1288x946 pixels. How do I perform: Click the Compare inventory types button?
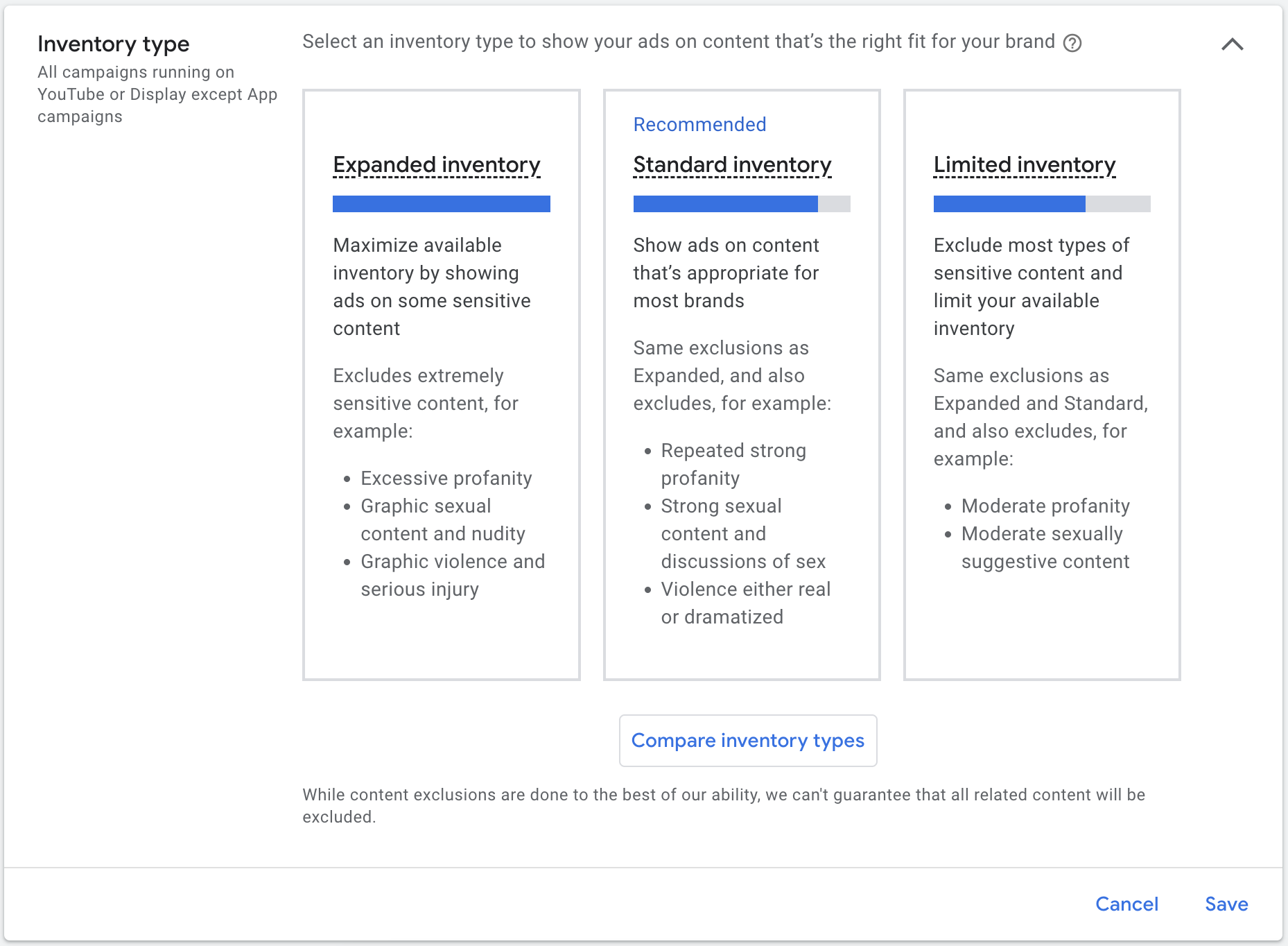pyautogui.click(x=747, y=740)
